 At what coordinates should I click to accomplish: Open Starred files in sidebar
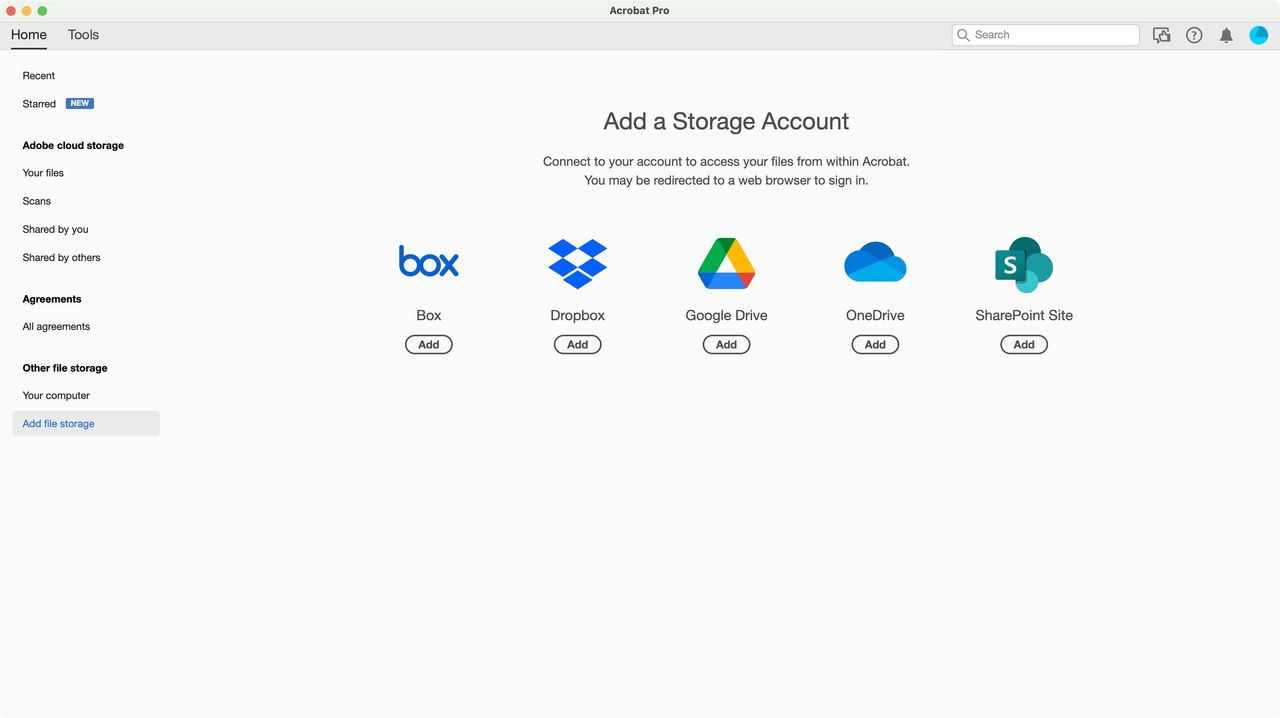[x=40, y=104]
